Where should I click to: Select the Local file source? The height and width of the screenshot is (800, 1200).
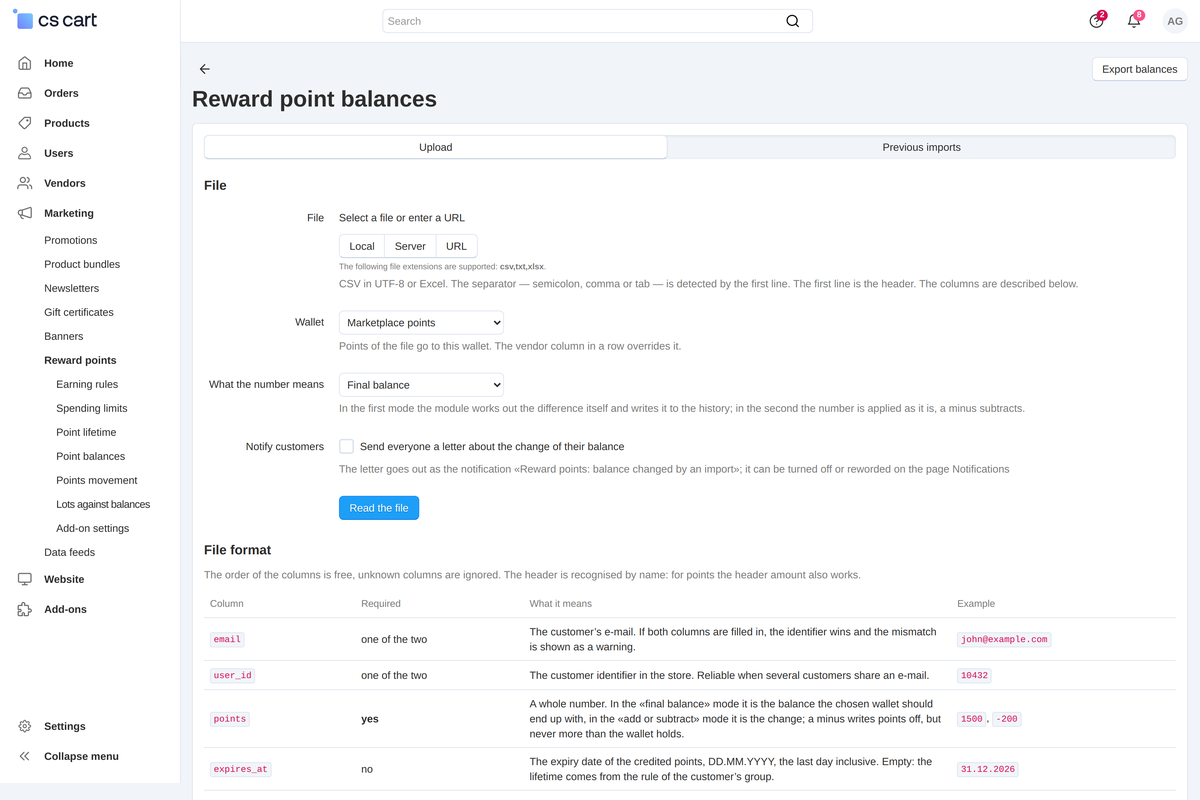click(x=362, y=246)
